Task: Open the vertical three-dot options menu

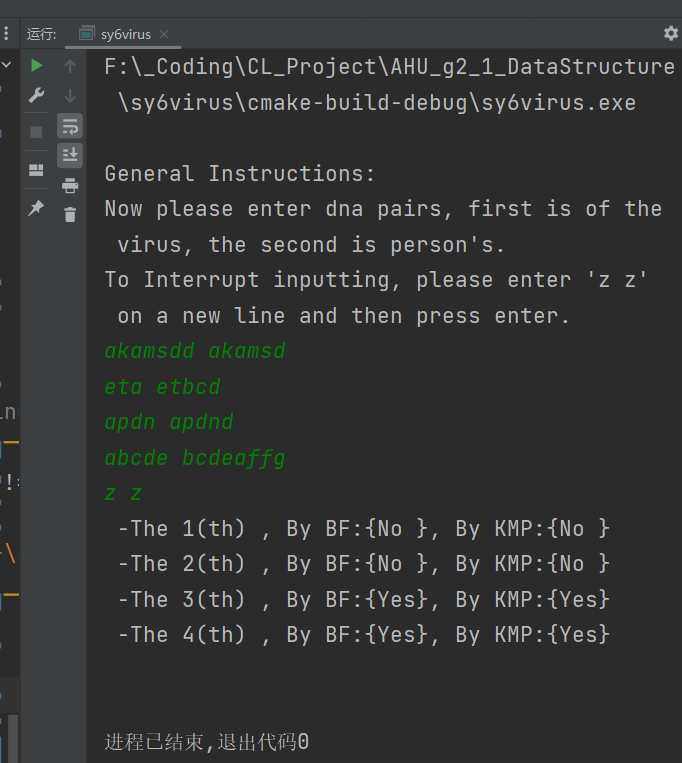Action: click(x=8, y=33)
